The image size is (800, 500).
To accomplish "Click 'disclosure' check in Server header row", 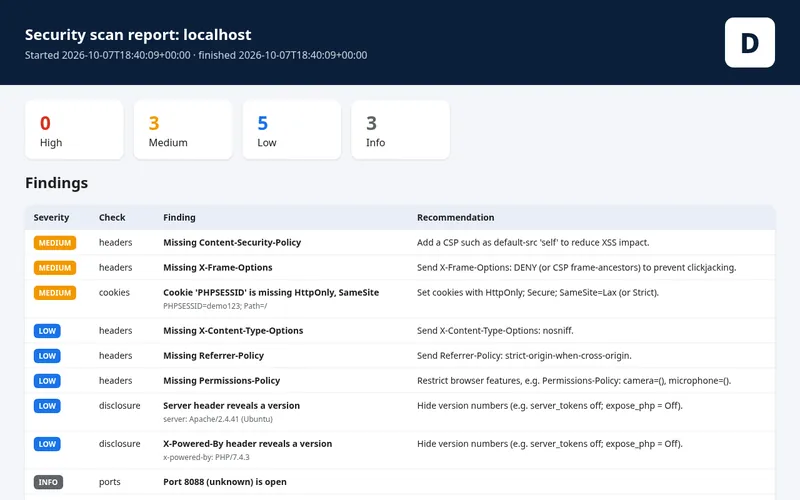I will coord(119,406).
